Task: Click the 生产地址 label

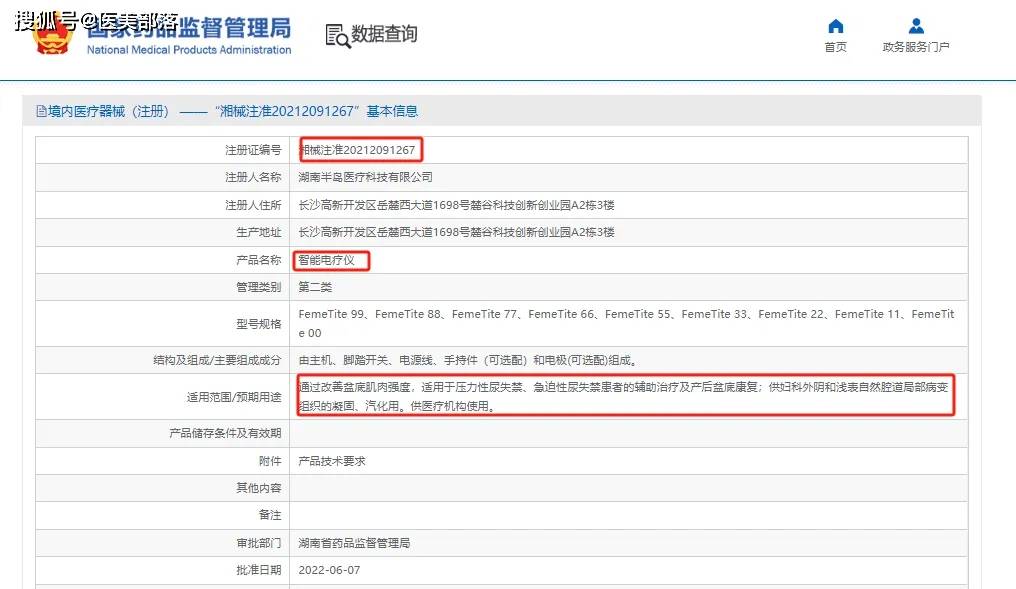Action: [x=259, y=233]
